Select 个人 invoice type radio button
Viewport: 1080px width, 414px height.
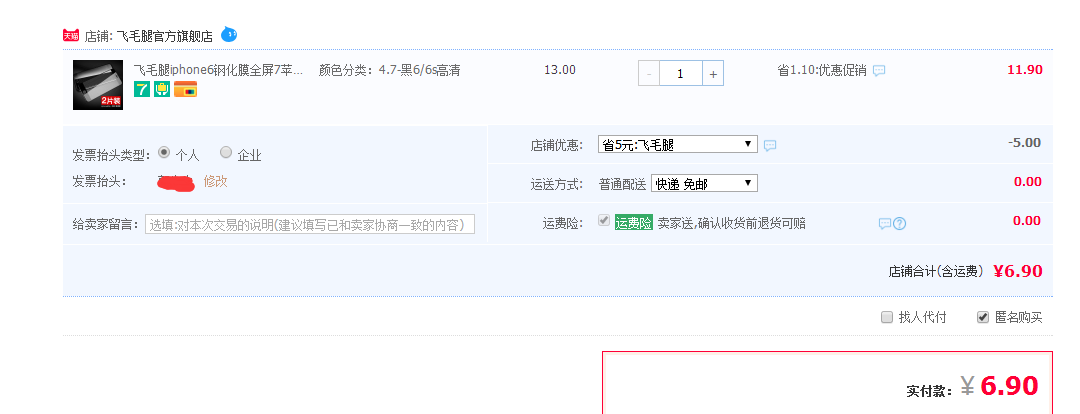pyautogui.click(x=164, y=152)
